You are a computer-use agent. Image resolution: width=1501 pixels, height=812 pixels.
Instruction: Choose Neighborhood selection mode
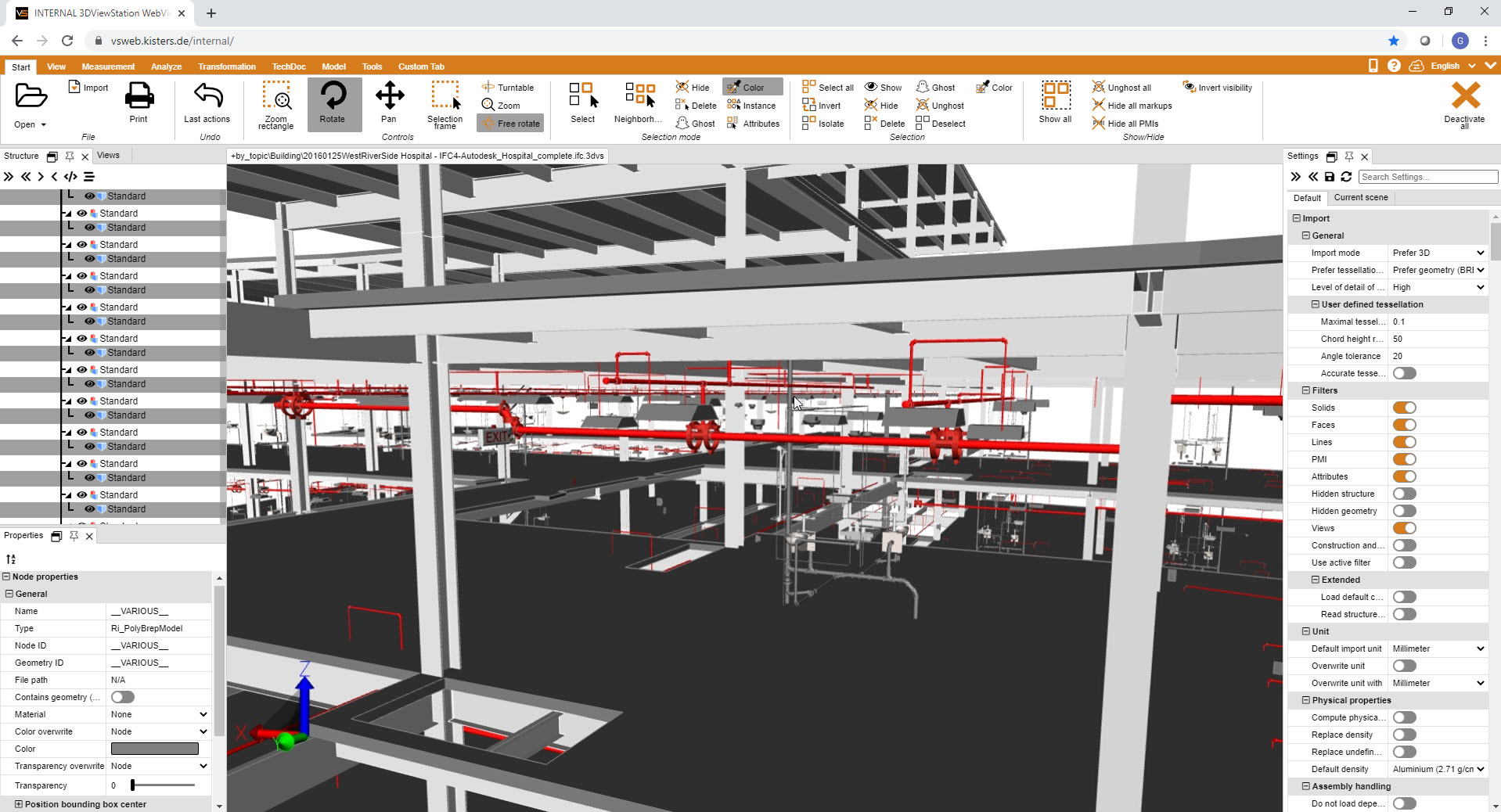click(x=639, y=102)
